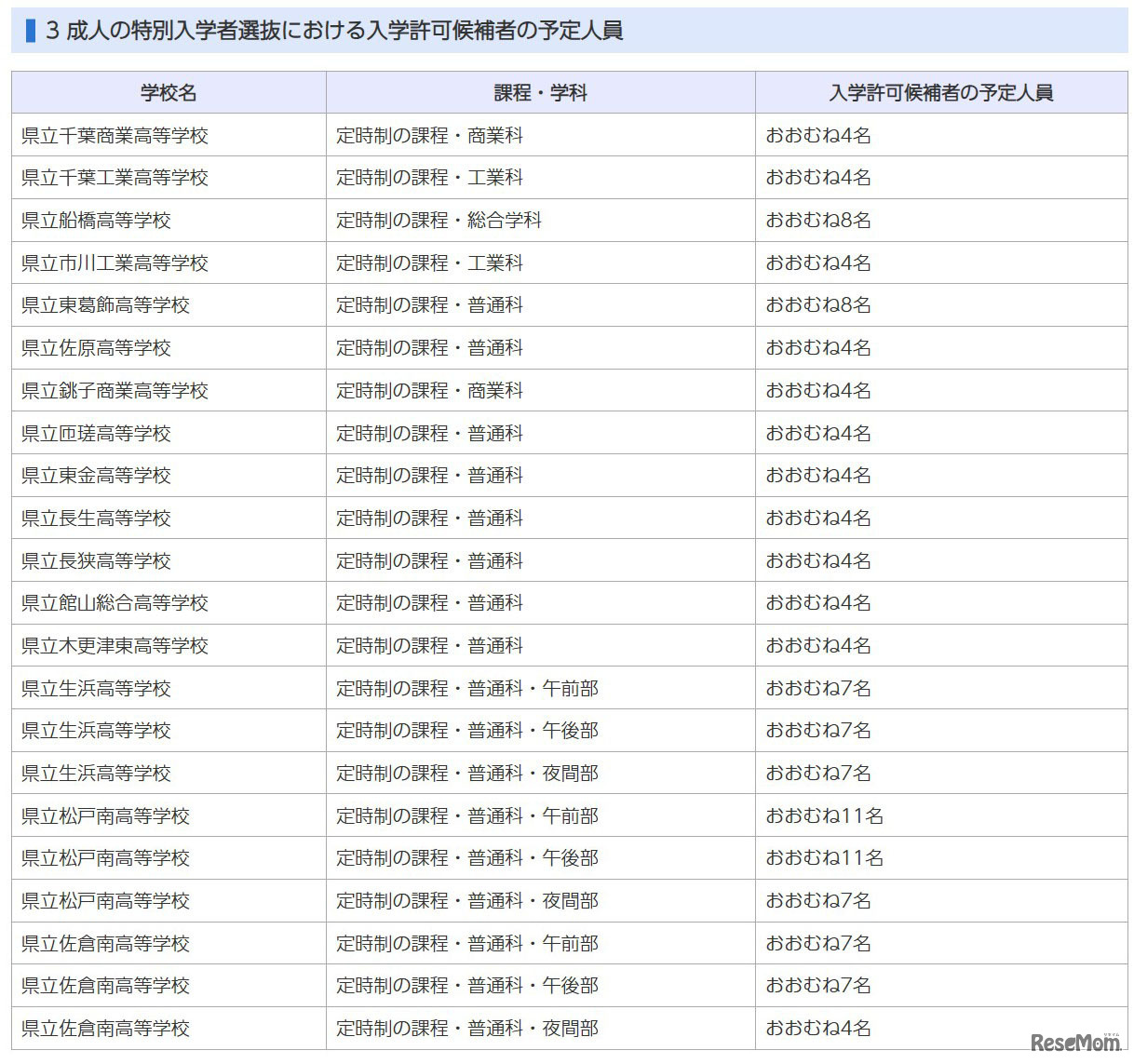
Task: Select the おおむね11名 cell for 県立松戸南高等学校 午前部
Action: click(825, 816)
